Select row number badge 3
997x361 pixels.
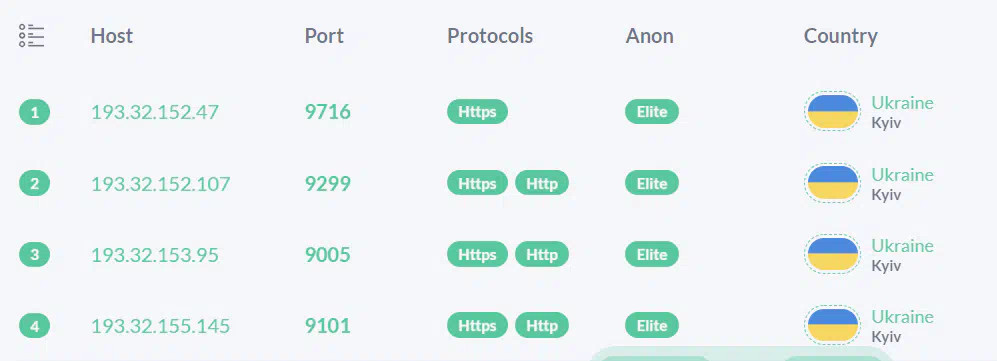coord(34,255)
